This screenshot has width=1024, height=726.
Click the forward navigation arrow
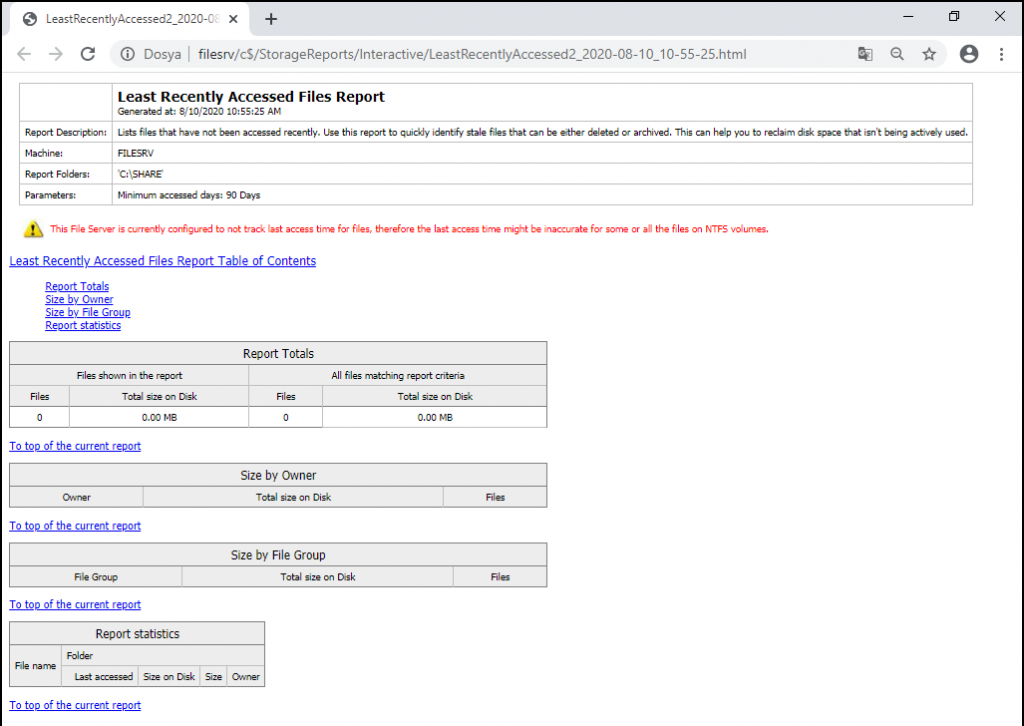coord(57,54)
